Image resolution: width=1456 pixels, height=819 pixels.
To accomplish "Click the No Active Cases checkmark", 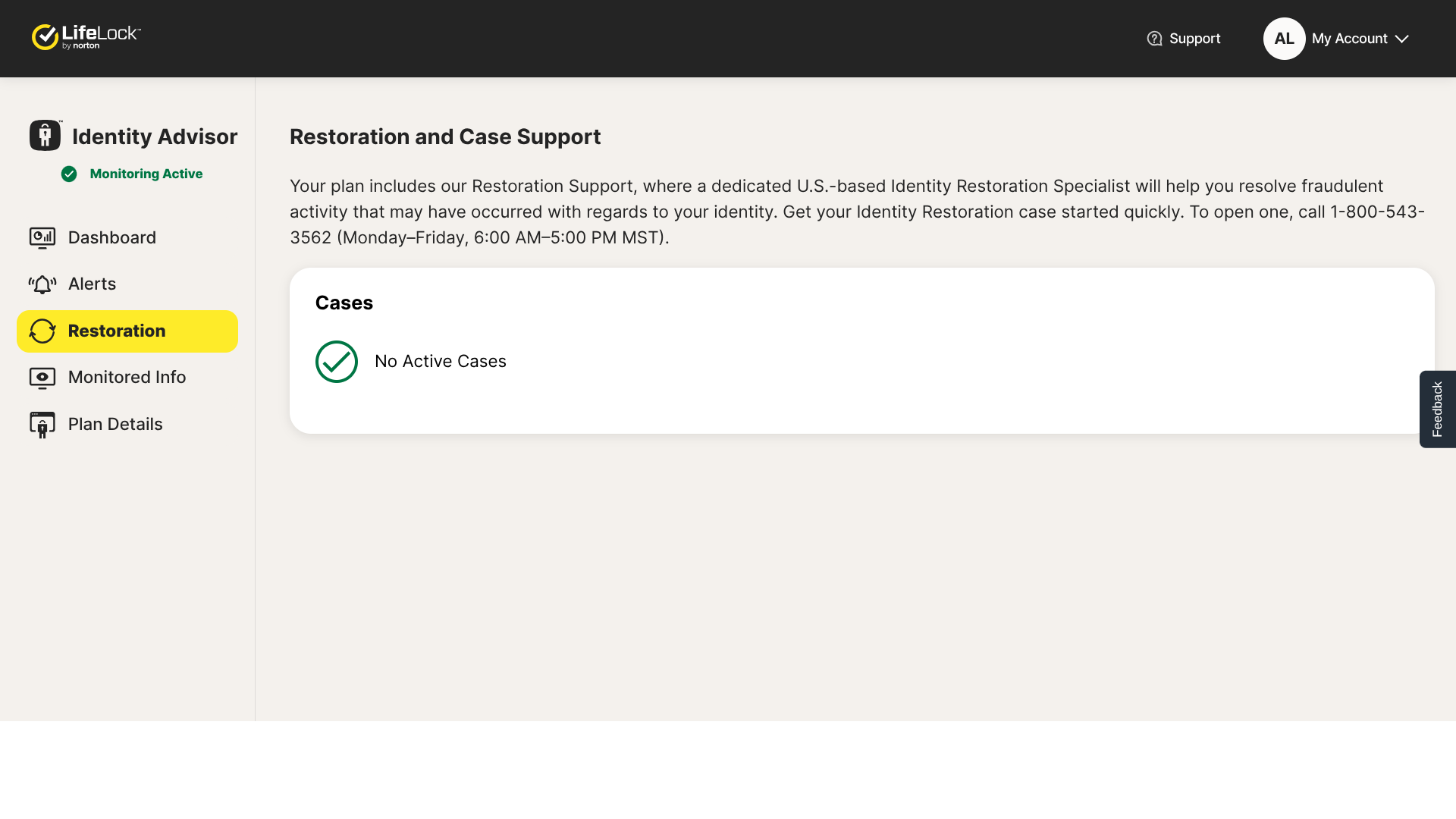I will pos(337,362).
